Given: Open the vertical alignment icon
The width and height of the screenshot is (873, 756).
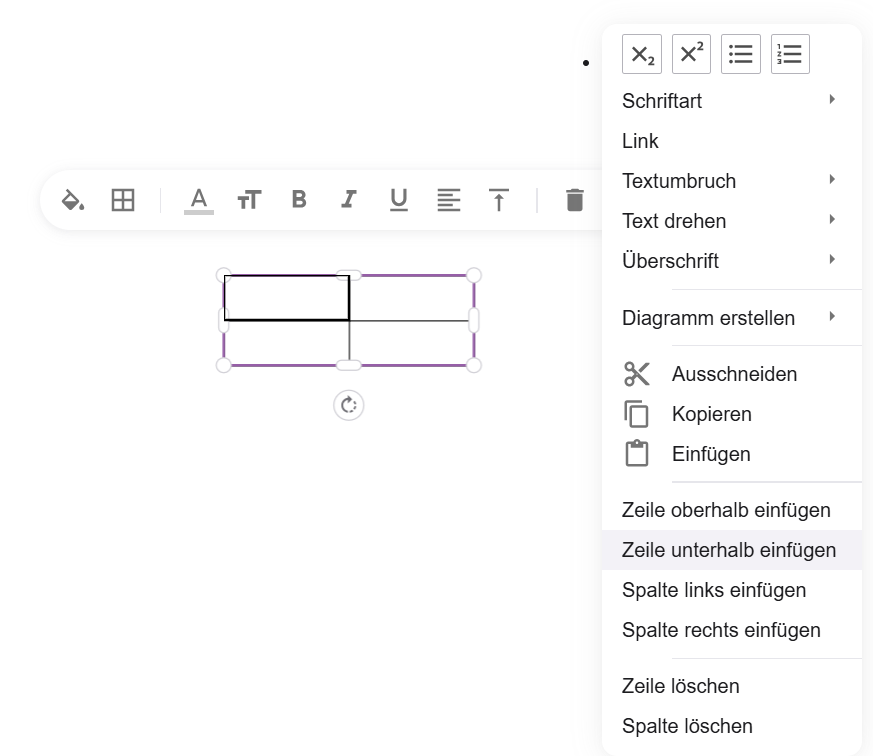Looking at the screenshot, I should [x=499, y=200].
